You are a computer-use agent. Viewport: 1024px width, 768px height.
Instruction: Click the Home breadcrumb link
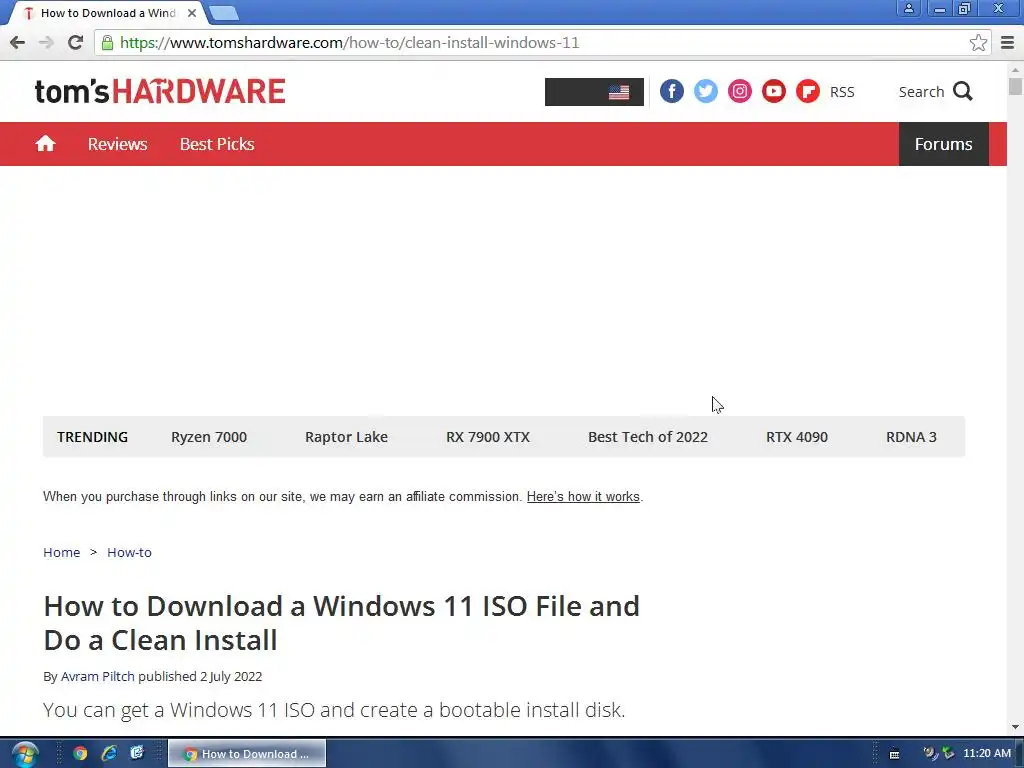point(61,552)
